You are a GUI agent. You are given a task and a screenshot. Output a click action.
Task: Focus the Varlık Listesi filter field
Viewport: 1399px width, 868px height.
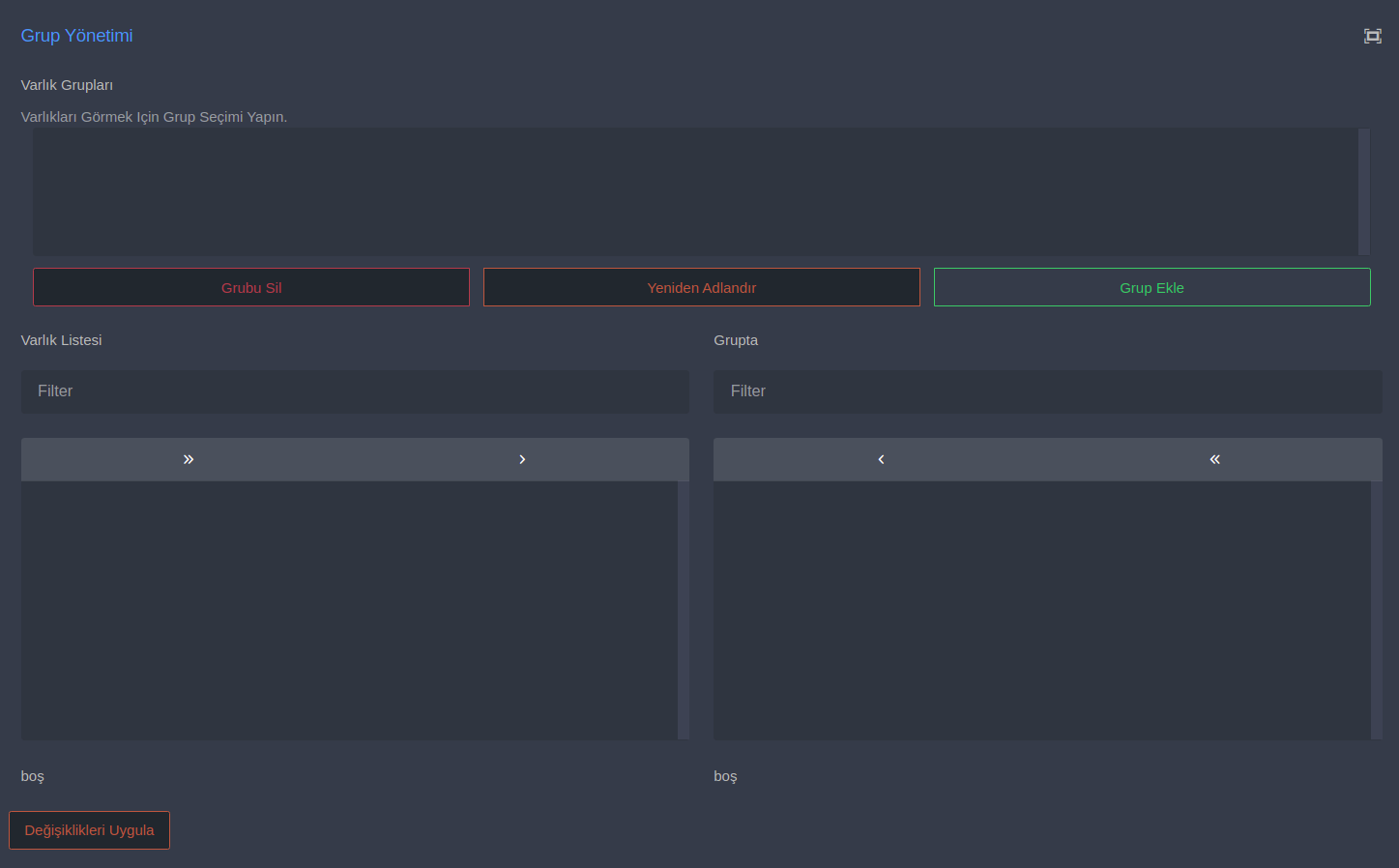[355, 391]
